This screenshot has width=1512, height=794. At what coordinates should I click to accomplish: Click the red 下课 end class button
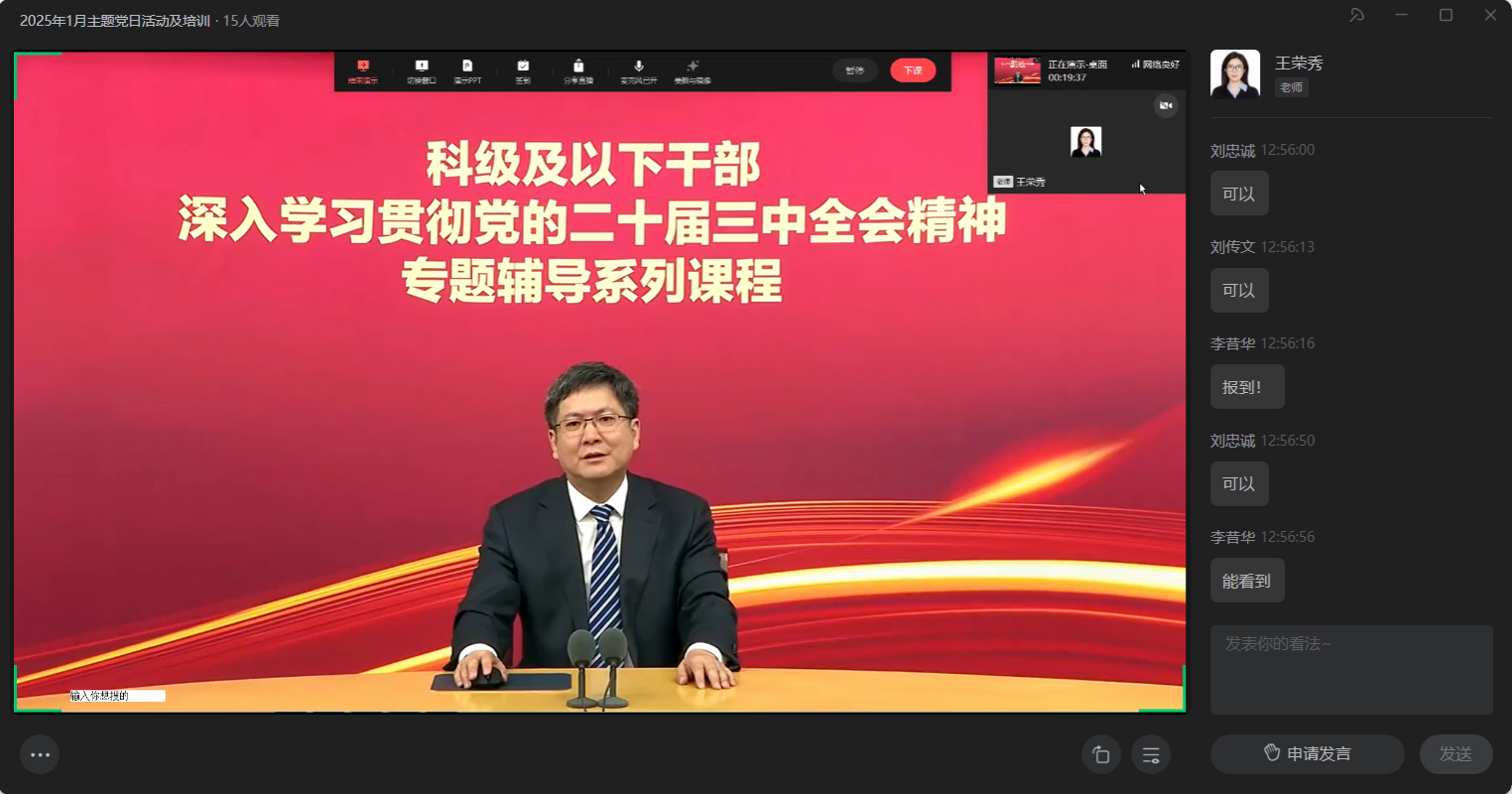(913, 70)
